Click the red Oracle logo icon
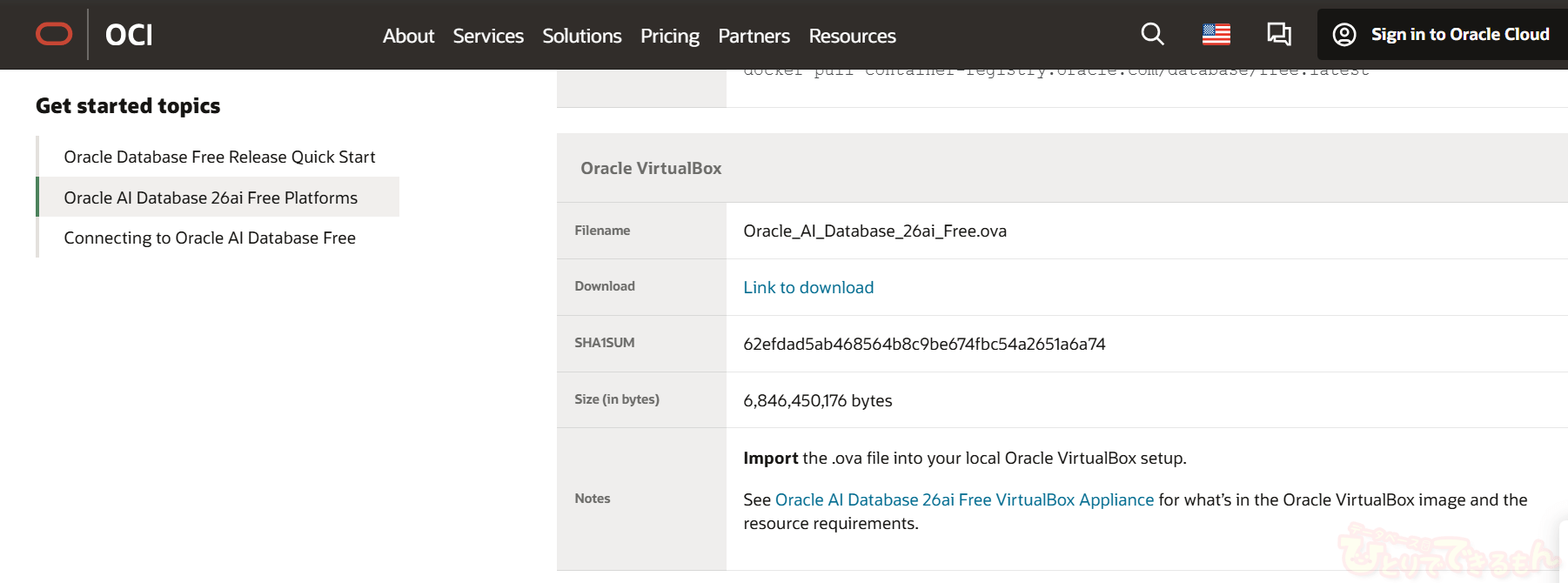Screen dimensions: 1568x583 54,35
